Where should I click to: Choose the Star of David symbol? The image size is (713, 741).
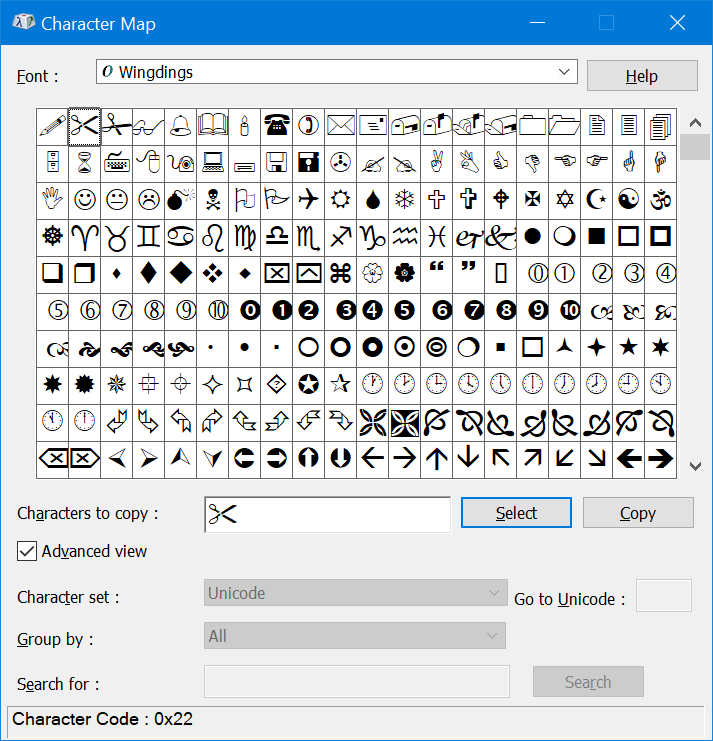click(x=564, y=199)
